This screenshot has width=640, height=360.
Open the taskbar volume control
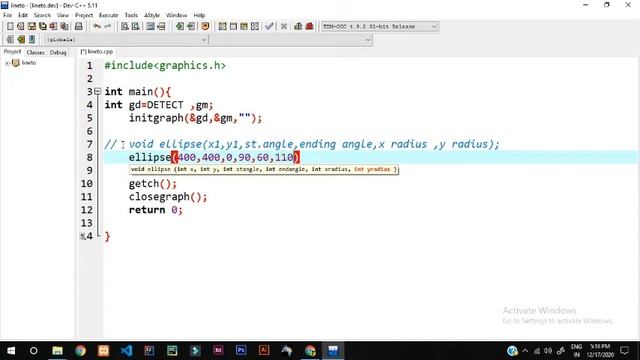tap(548, 351)
